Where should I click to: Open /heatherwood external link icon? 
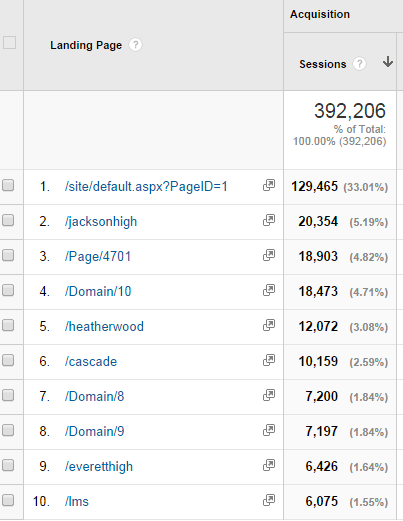click(269, 325)
